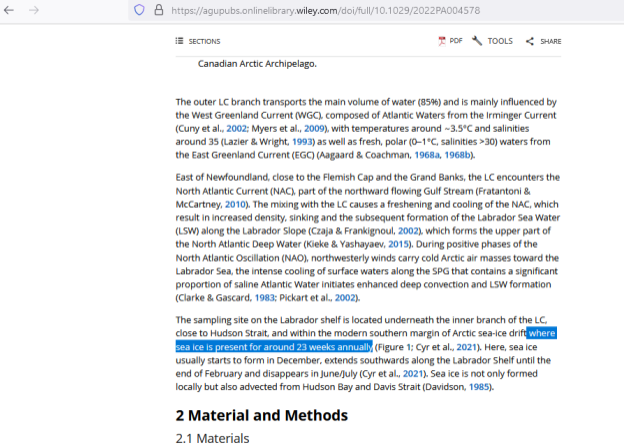Open the Lazier & Wright 1993 citation
This screenshot has height=446, width=624.
[x=302, y=142]
